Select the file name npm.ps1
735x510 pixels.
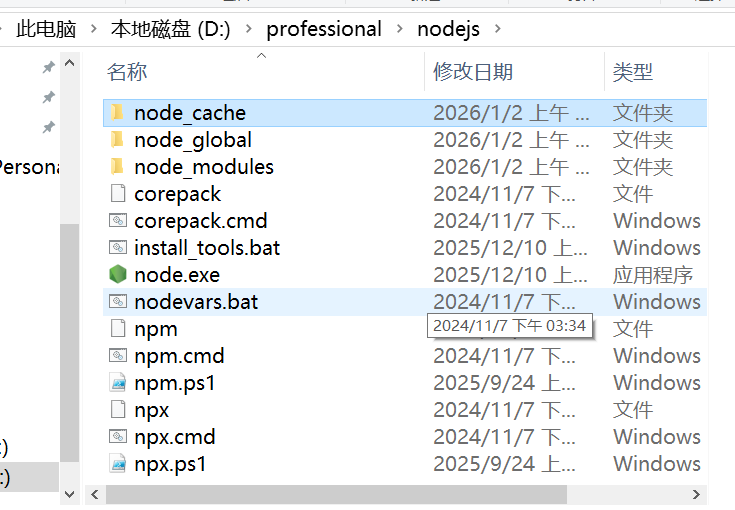(174, 383)
